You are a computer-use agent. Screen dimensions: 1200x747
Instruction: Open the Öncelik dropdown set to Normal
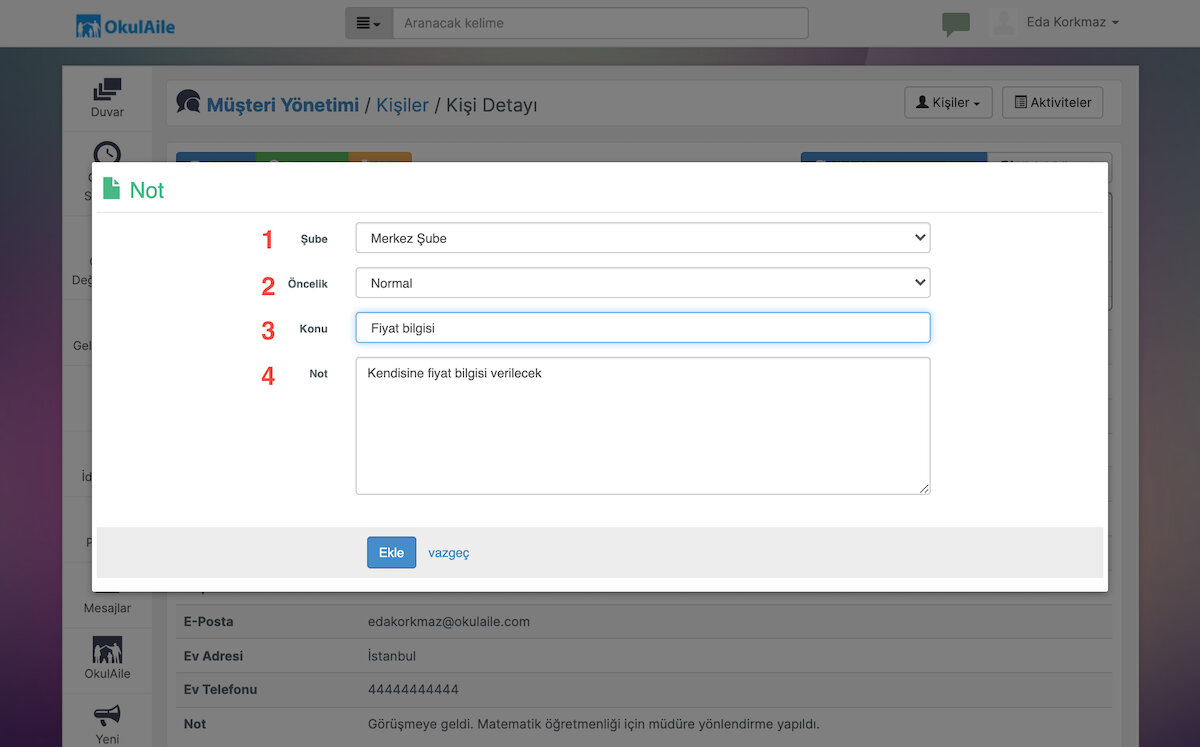coord(643,283)
